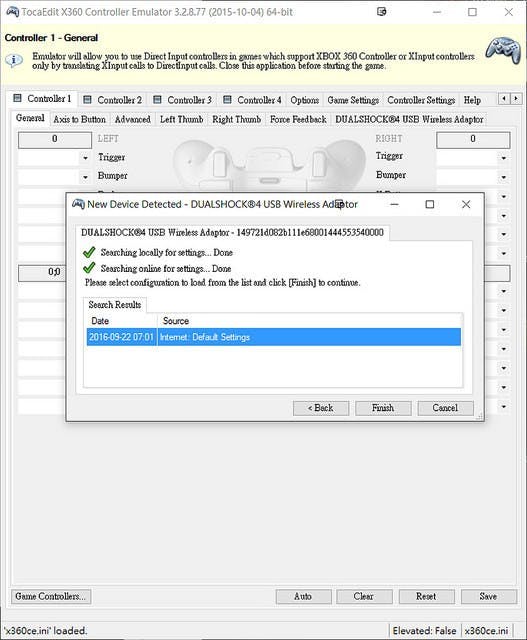Click x360ce.ini status entry on the right
The height and width of the screenshot is (640, 527).
point(486,631)
